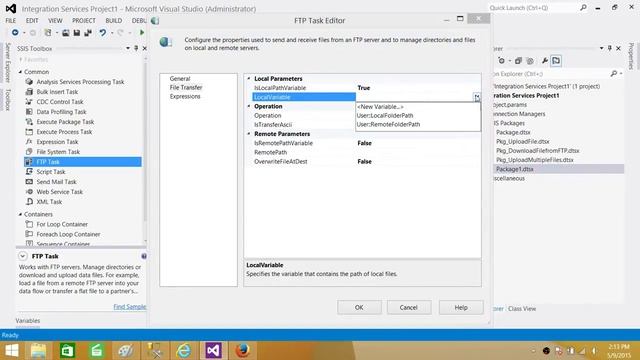Screen dimensions: 640x360
Task: Collapse Common group in SSIS Toolbox
Action: [x=20, y=72]
